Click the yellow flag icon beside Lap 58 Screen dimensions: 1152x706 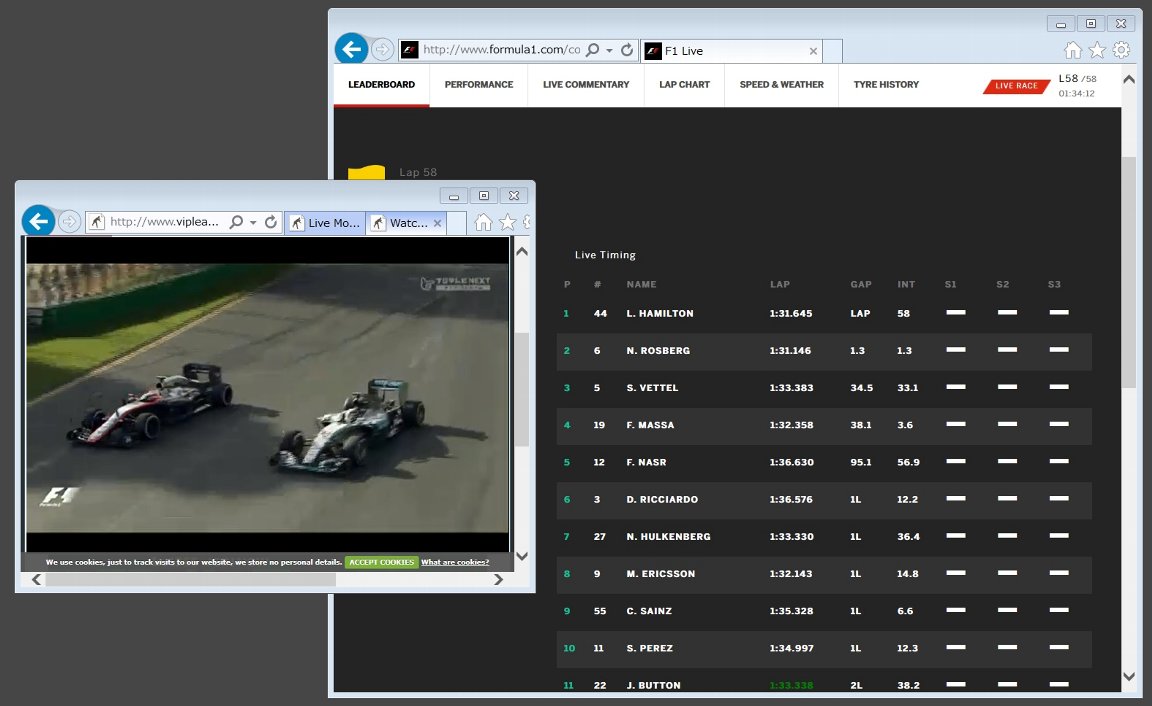coord(366,173)
